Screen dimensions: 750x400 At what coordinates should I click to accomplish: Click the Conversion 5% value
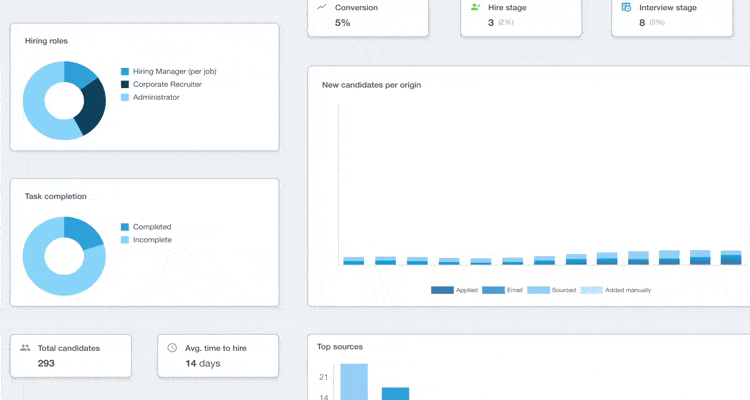(x=342, y=23)
